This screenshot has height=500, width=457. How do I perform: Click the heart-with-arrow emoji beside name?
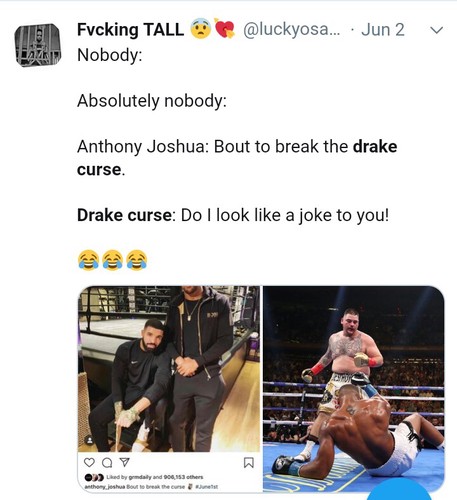click(x=224, y=28)
